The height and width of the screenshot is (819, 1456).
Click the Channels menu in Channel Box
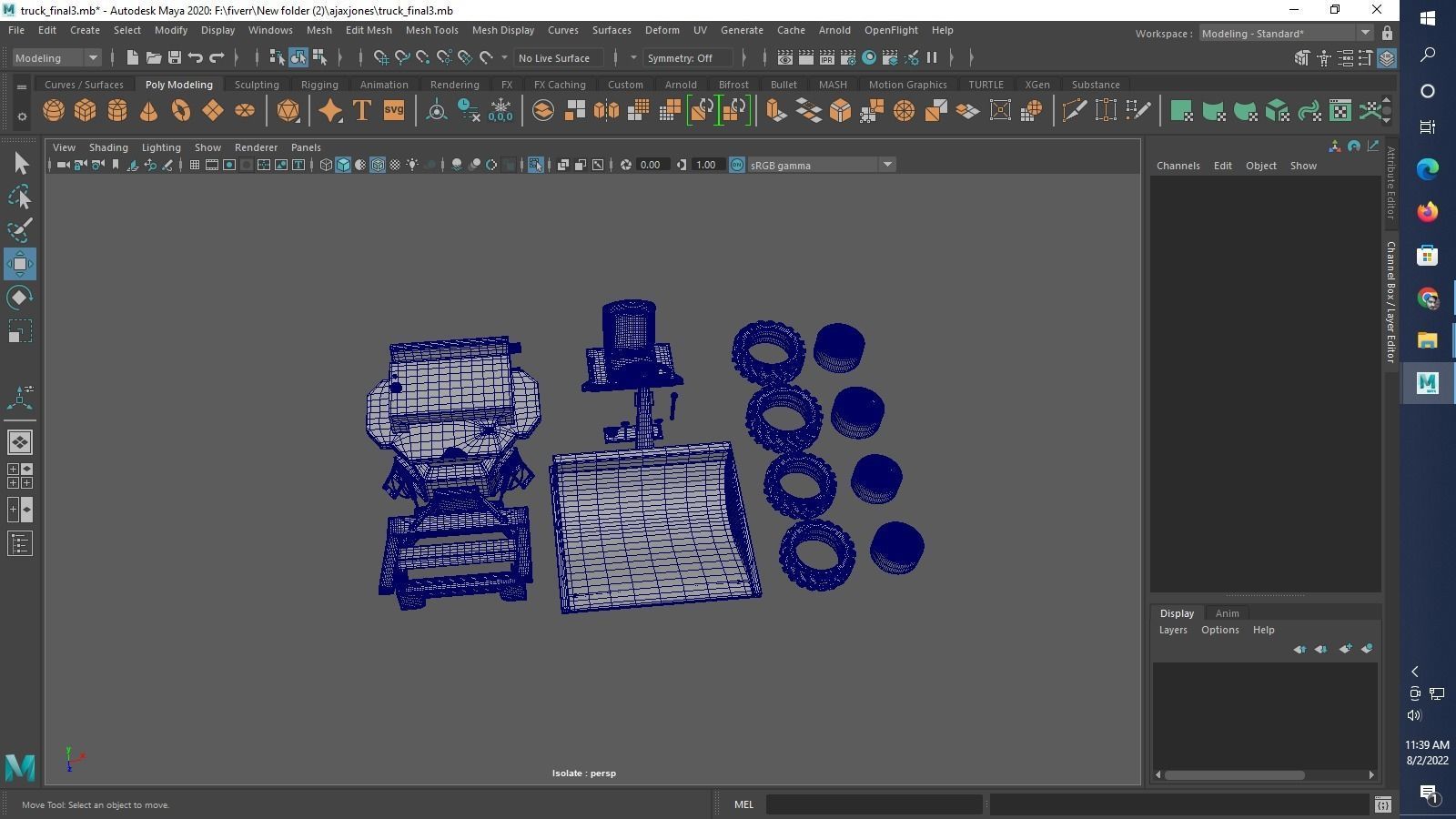coord(1178,166)
